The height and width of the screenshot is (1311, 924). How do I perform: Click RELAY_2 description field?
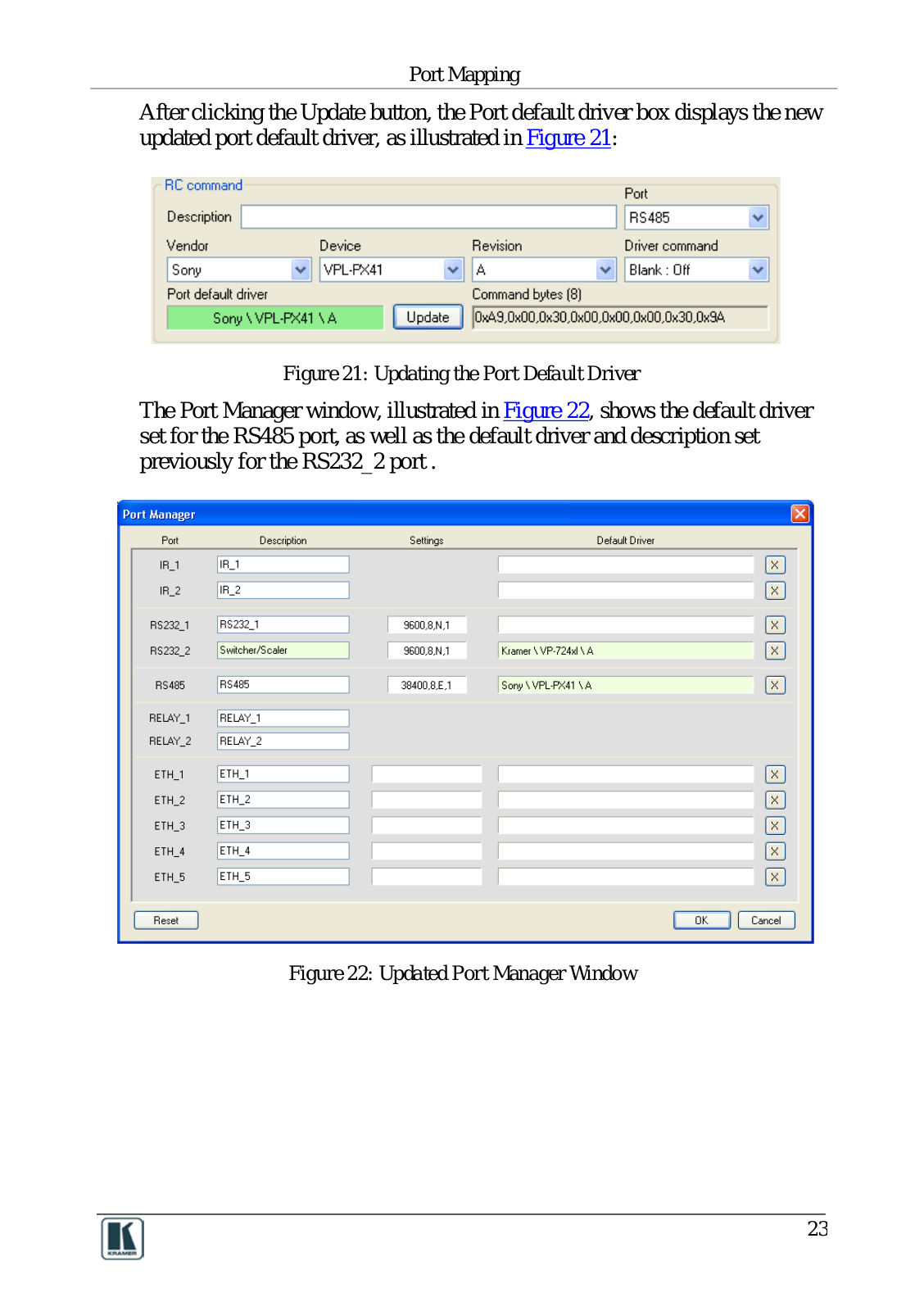[283, 741]
